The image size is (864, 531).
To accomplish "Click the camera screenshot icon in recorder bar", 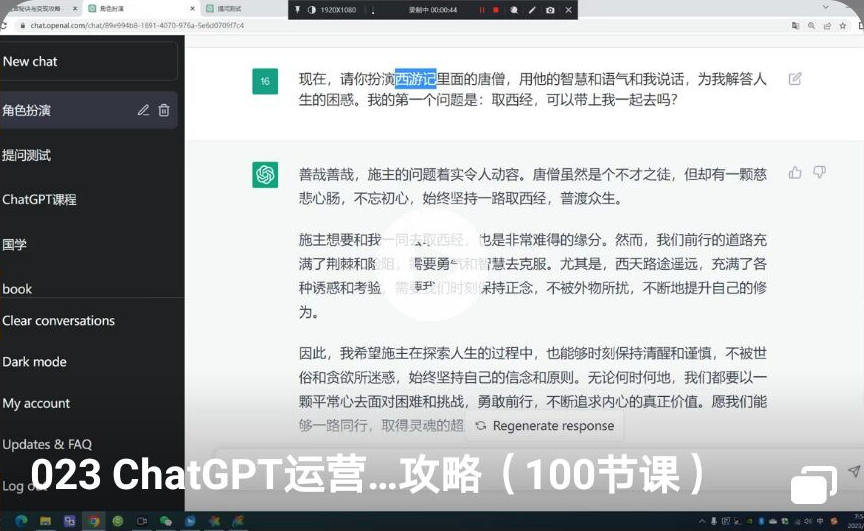I will [550, 10].
